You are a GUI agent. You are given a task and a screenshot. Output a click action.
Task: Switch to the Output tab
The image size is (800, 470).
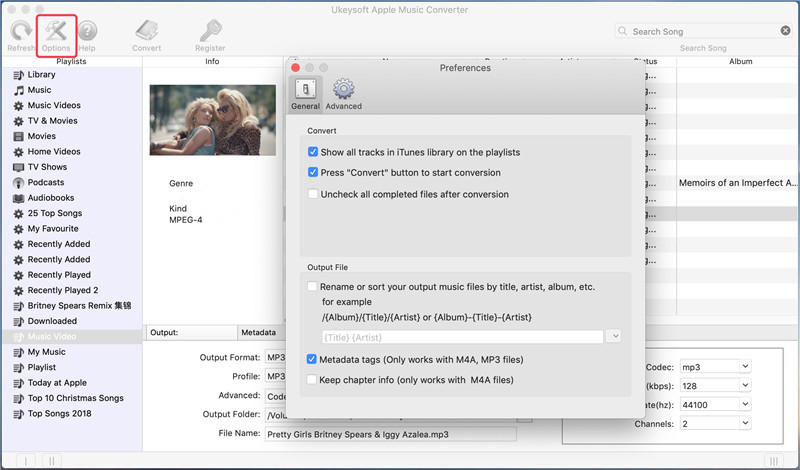[x=191, y=332]
